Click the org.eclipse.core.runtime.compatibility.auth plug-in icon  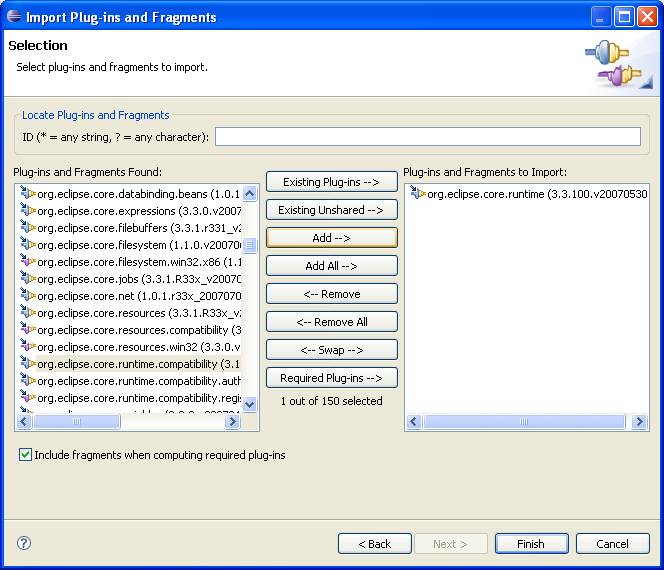coord(28,380)
